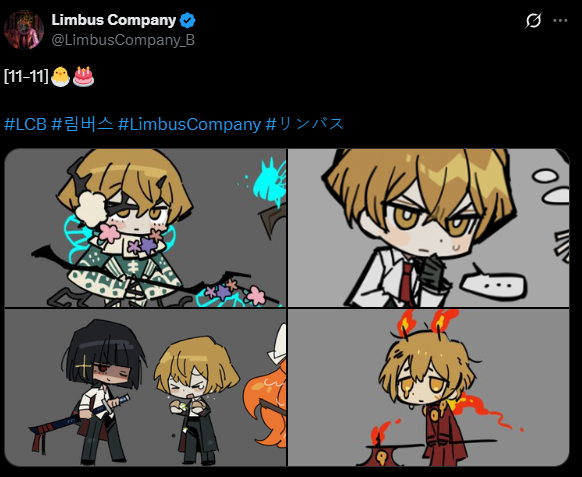Click the Limbus Company display name
This screenshot has width=582, height=477.
114,20
